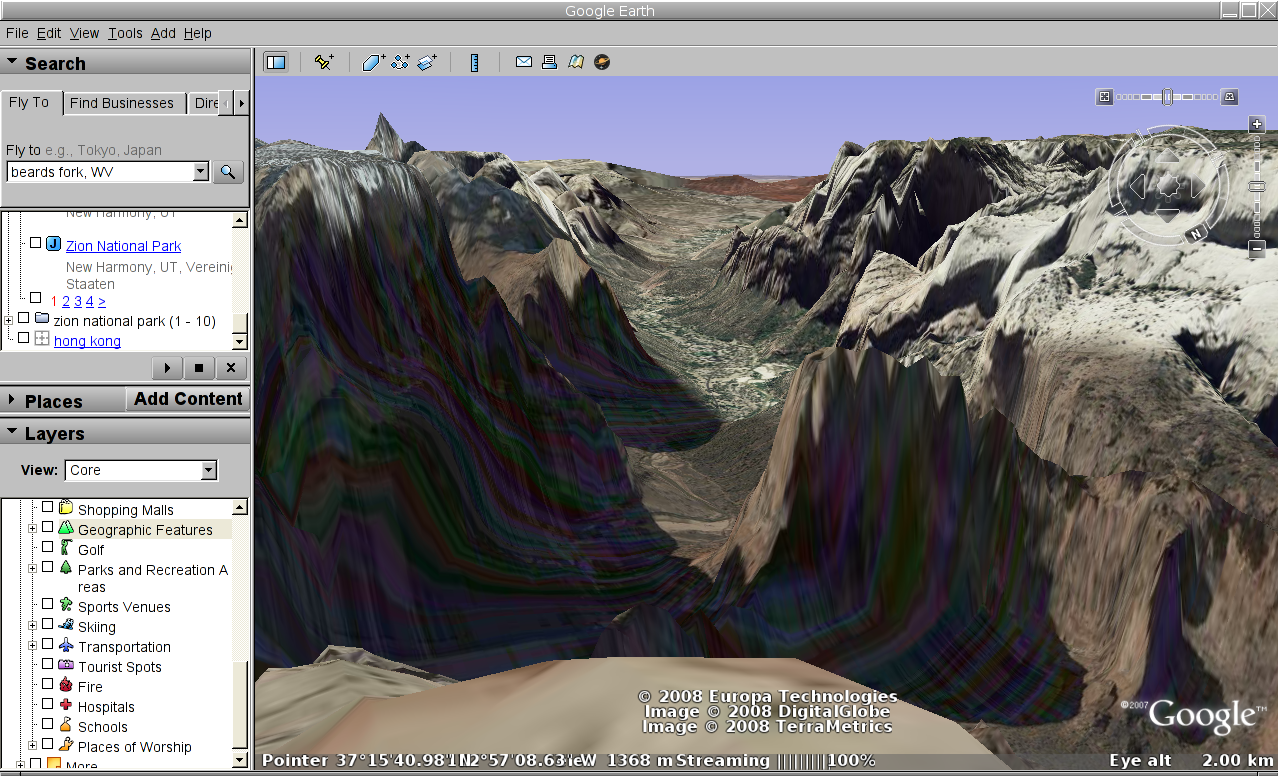
Task: Go to results page 2
Action: (66, 301)
